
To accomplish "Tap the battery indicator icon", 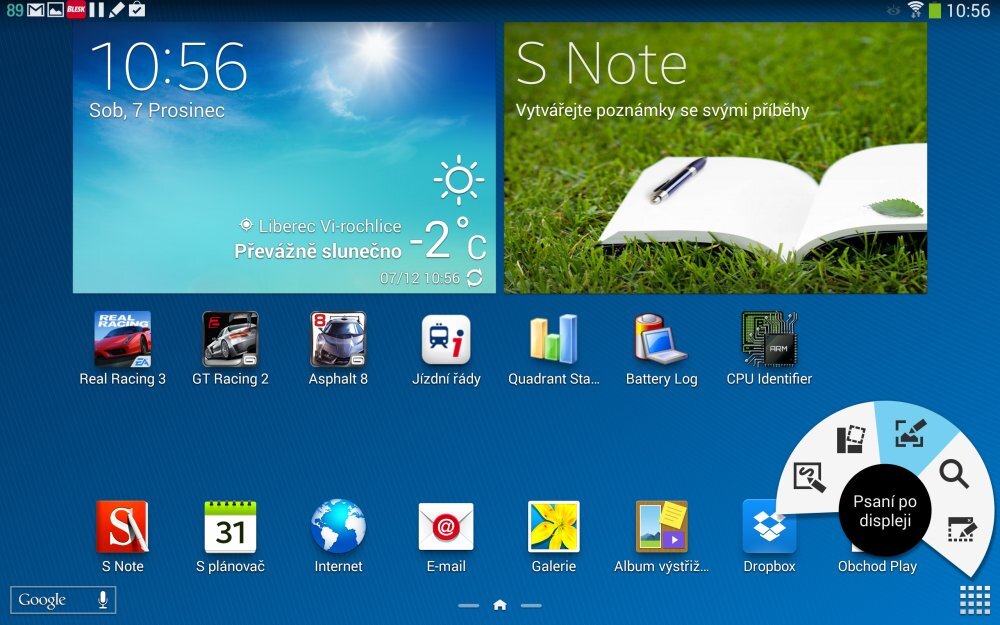I will point(935,10).
